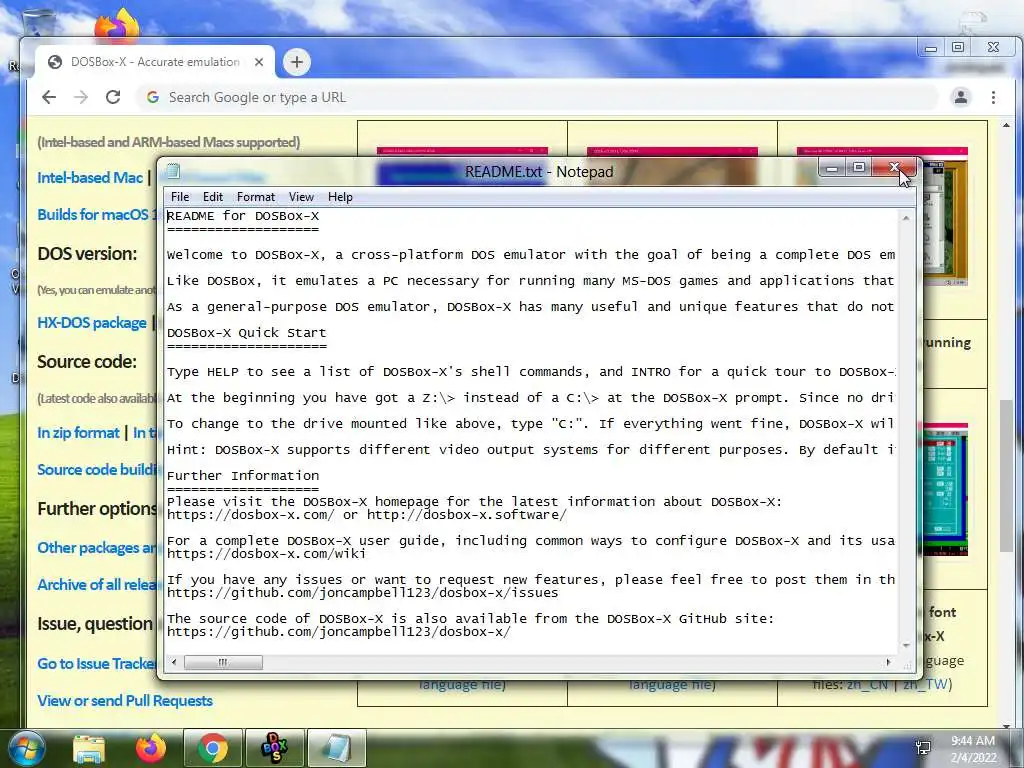Open Other packages link
Screen dimensions: 1024x768
(97, 547)
